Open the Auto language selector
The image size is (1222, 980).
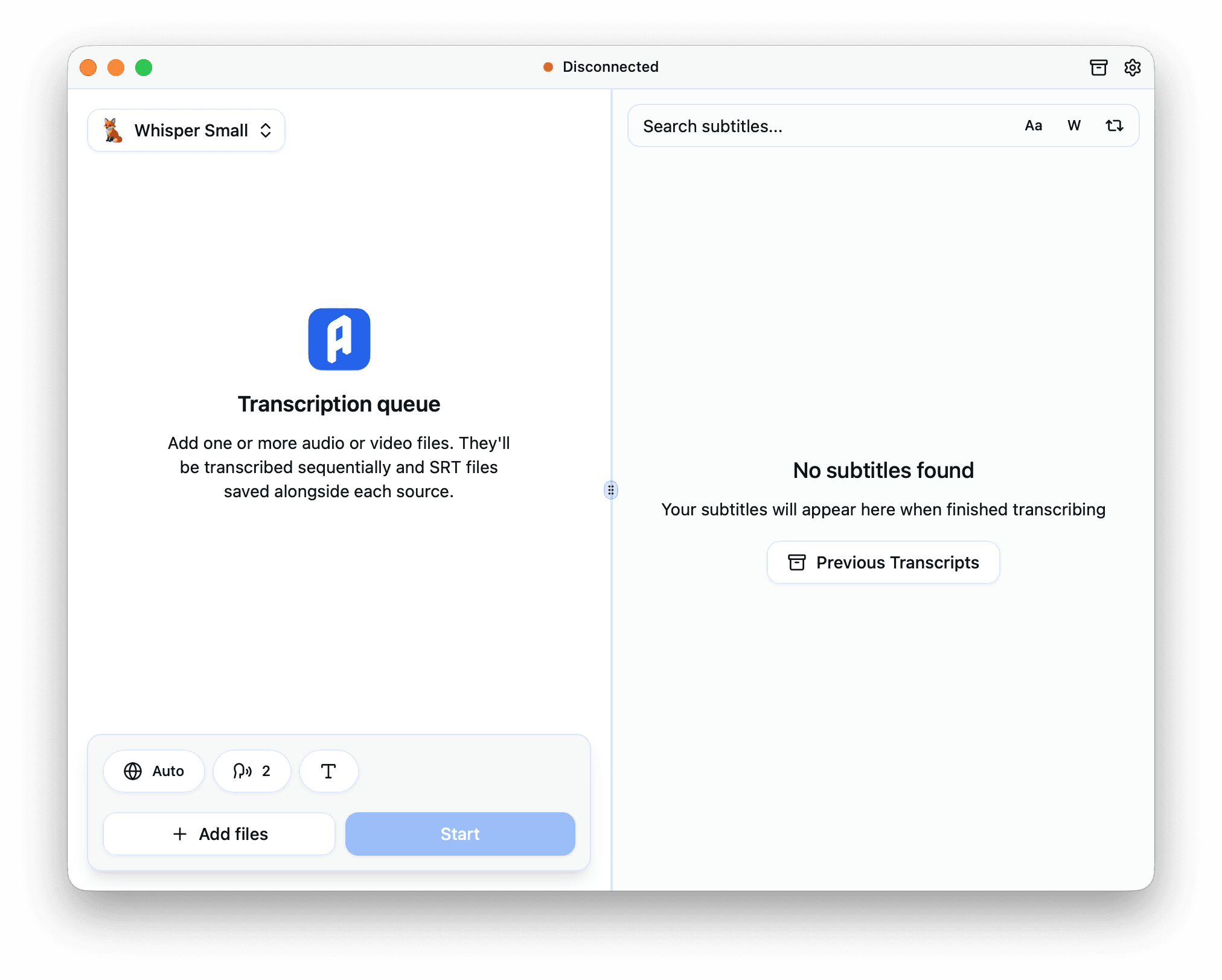coord(154,771)
